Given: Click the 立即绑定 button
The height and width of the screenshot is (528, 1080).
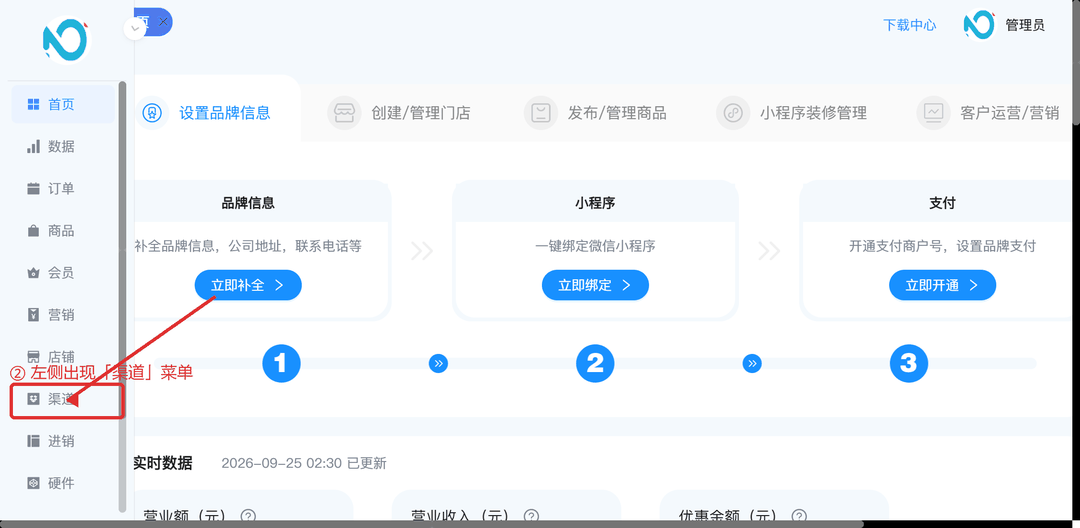Looking at the screenshot, I should 595,285.
